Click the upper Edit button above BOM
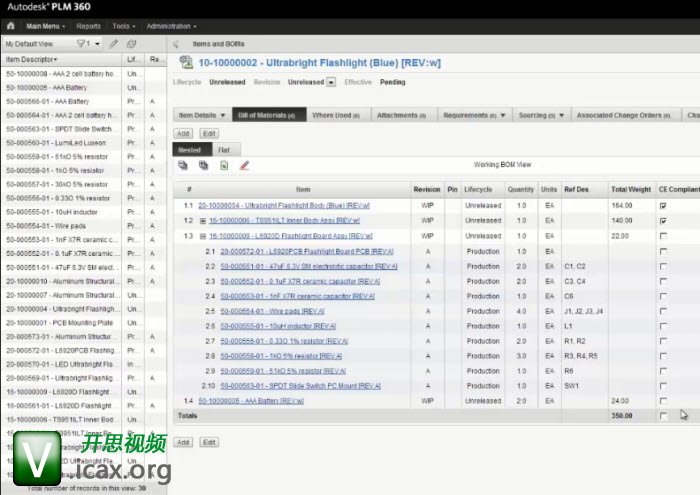Viewport: 700px width, 495px height. pyautogui.click(x=209, y=133)
